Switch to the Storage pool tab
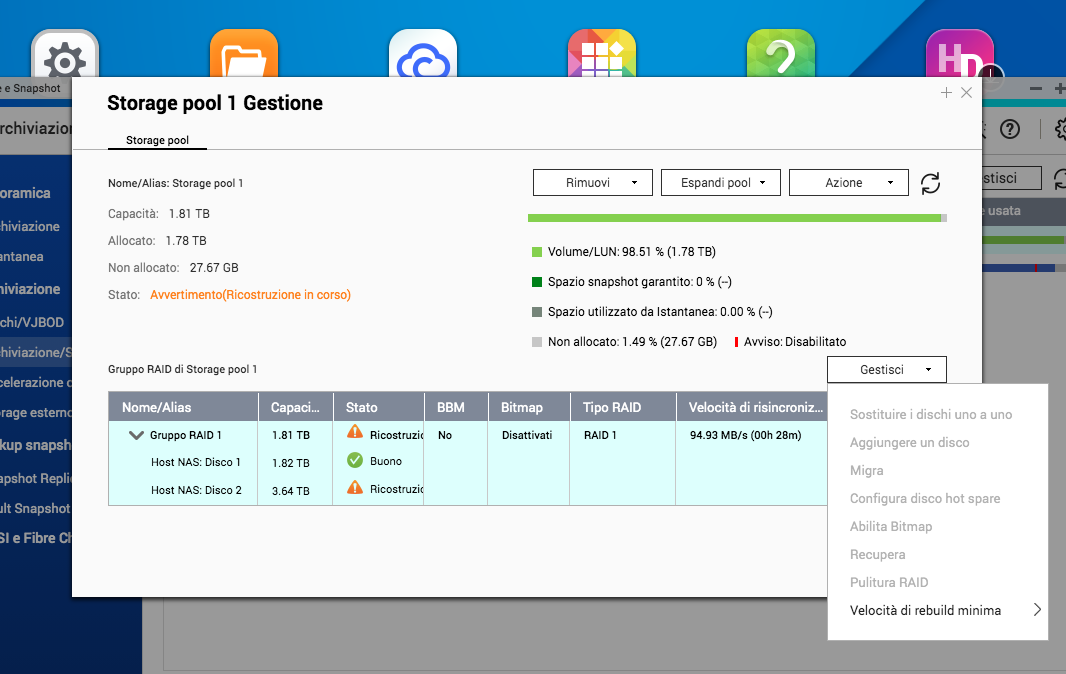The height and width of the screenshot is (674, 1066). 157,140
